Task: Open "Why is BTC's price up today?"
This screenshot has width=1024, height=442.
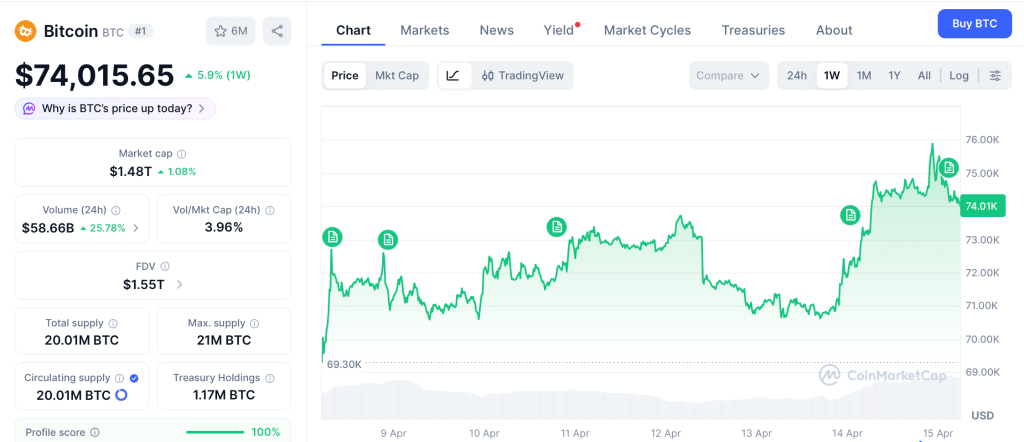Action: 115,108
